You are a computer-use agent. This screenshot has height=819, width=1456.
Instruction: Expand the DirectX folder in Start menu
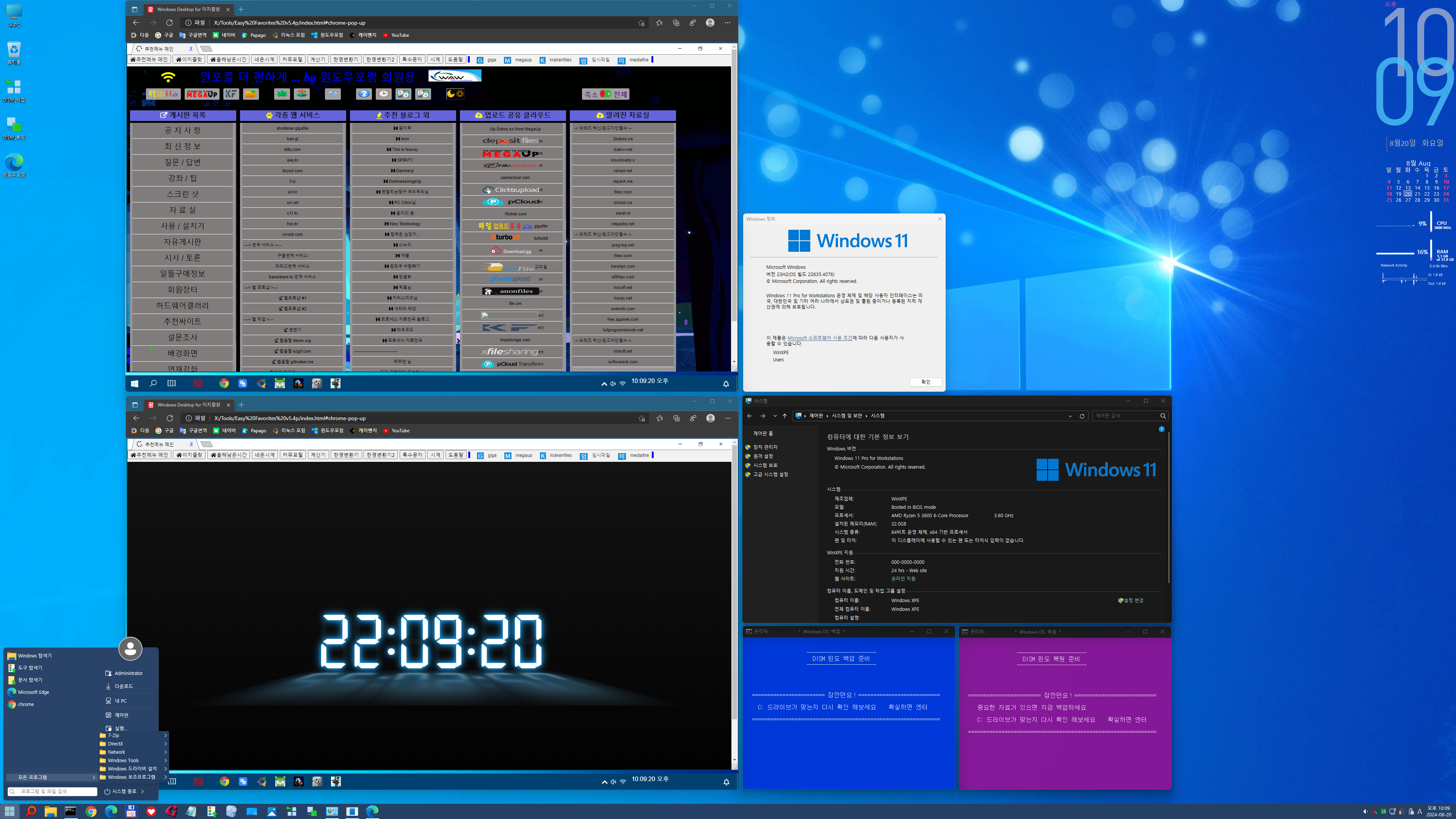tap(133, 744)
